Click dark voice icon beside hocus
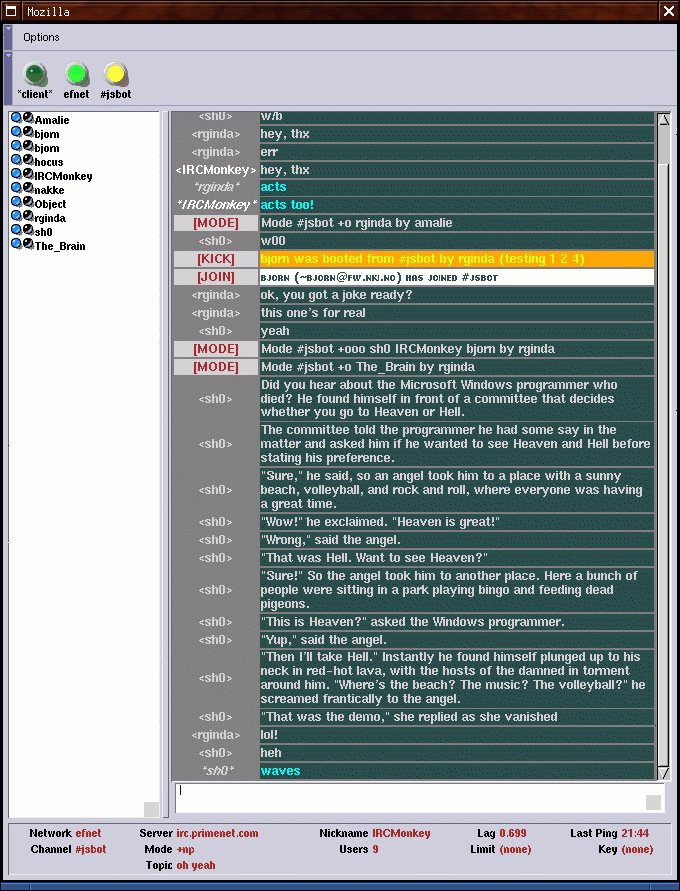The width and height of the screenshot is (680, 891). [x=28, y=160]
